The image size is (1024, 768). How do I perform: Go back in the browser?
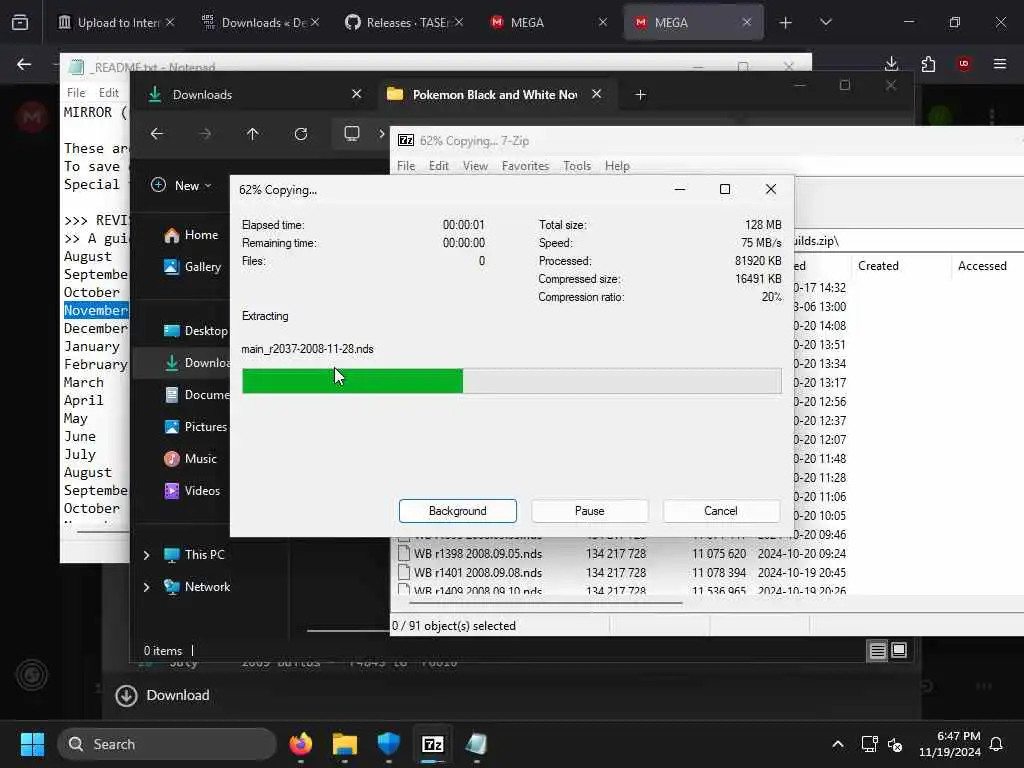click(x=24, y=64)
